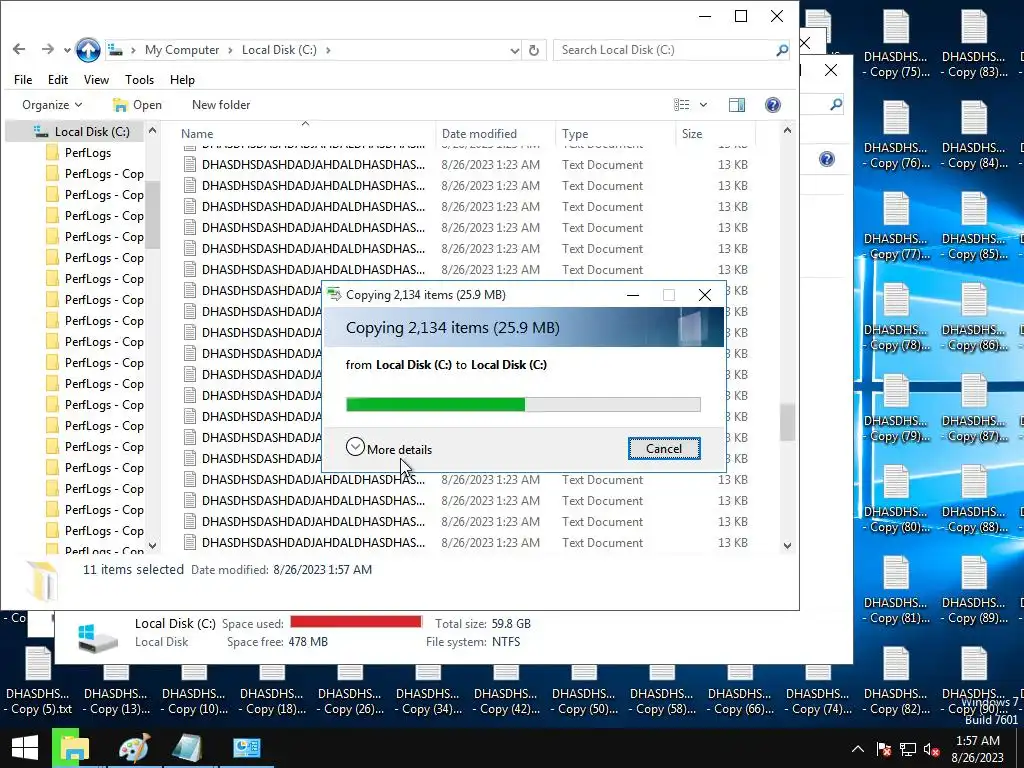Screen dimensions: 1024x768
Task: Close the Copying 2,134 items dialog
Action: (x=705, y=295)
